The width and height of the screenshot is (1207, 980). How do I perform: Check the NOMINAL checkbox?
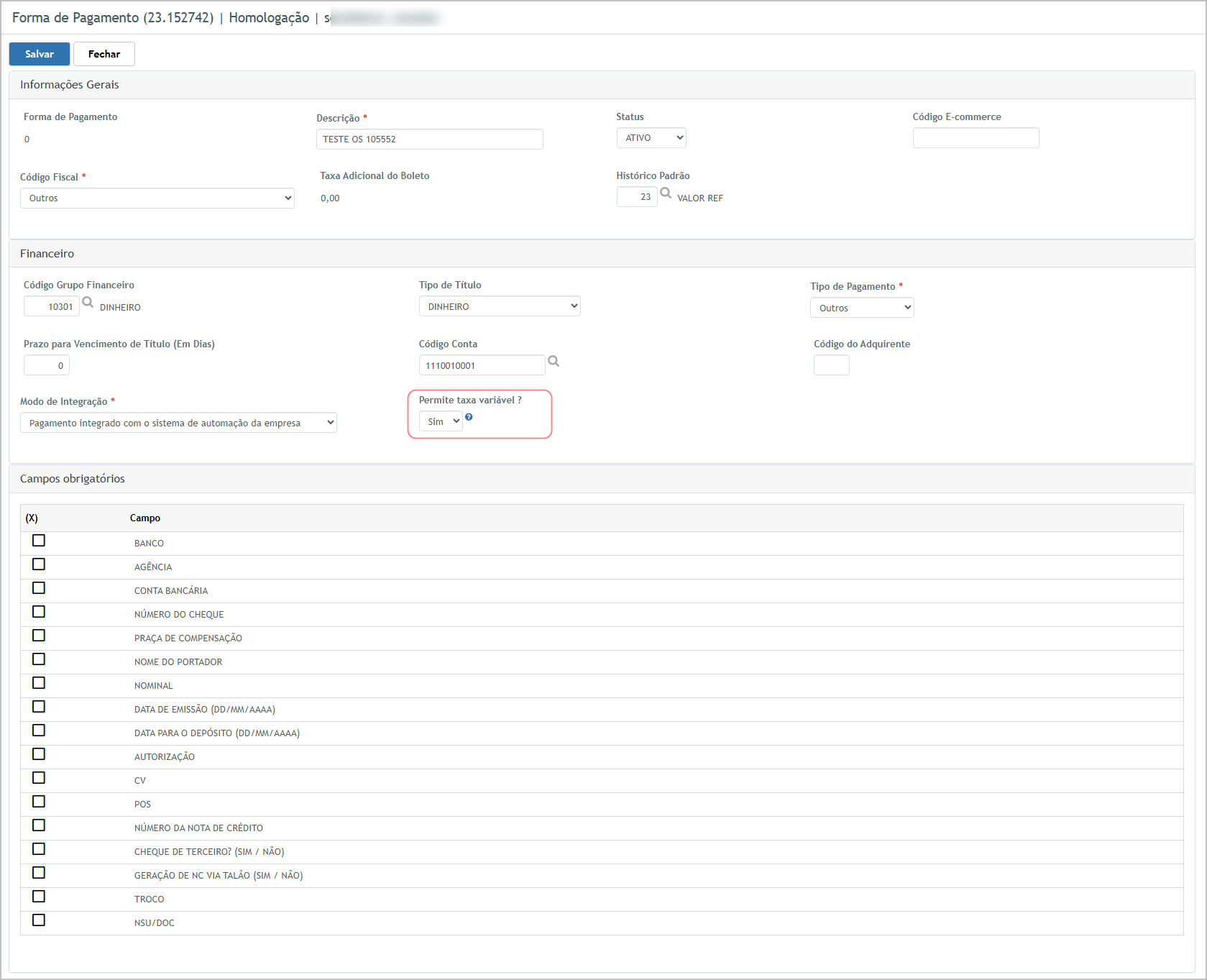pos(39,683)
